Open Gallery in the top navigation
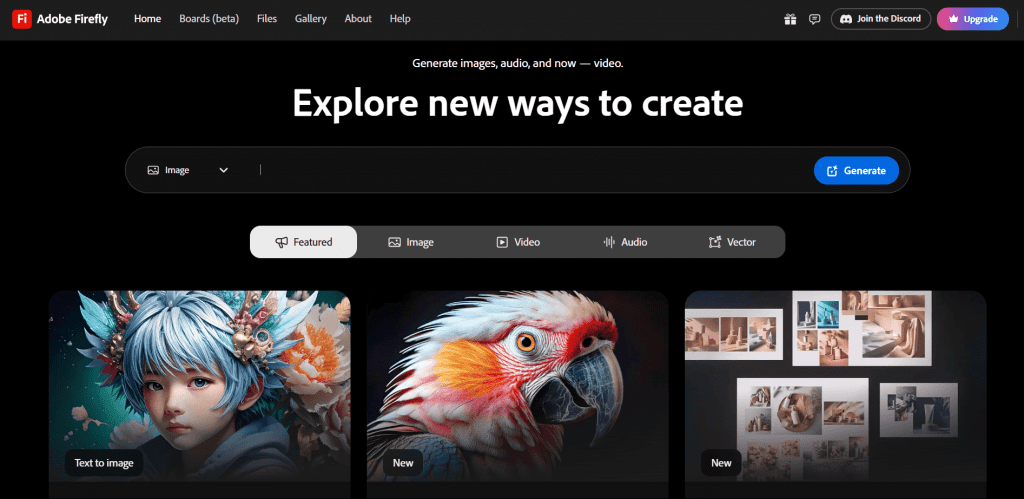 pyautogui.click(x=311, y=19)
